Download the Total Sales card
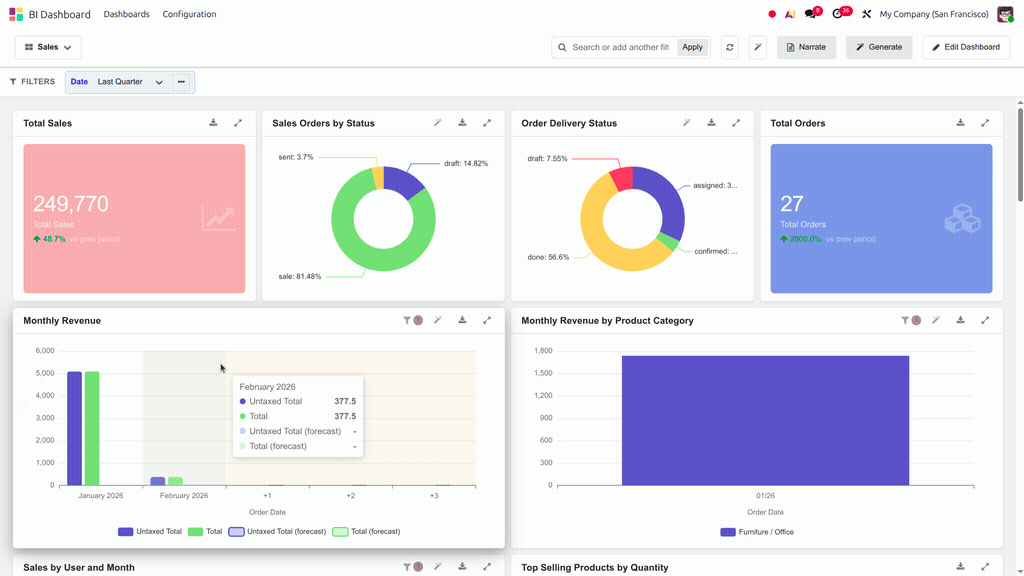This screenshot has height=576, width=1024. [x=214, y=123]
